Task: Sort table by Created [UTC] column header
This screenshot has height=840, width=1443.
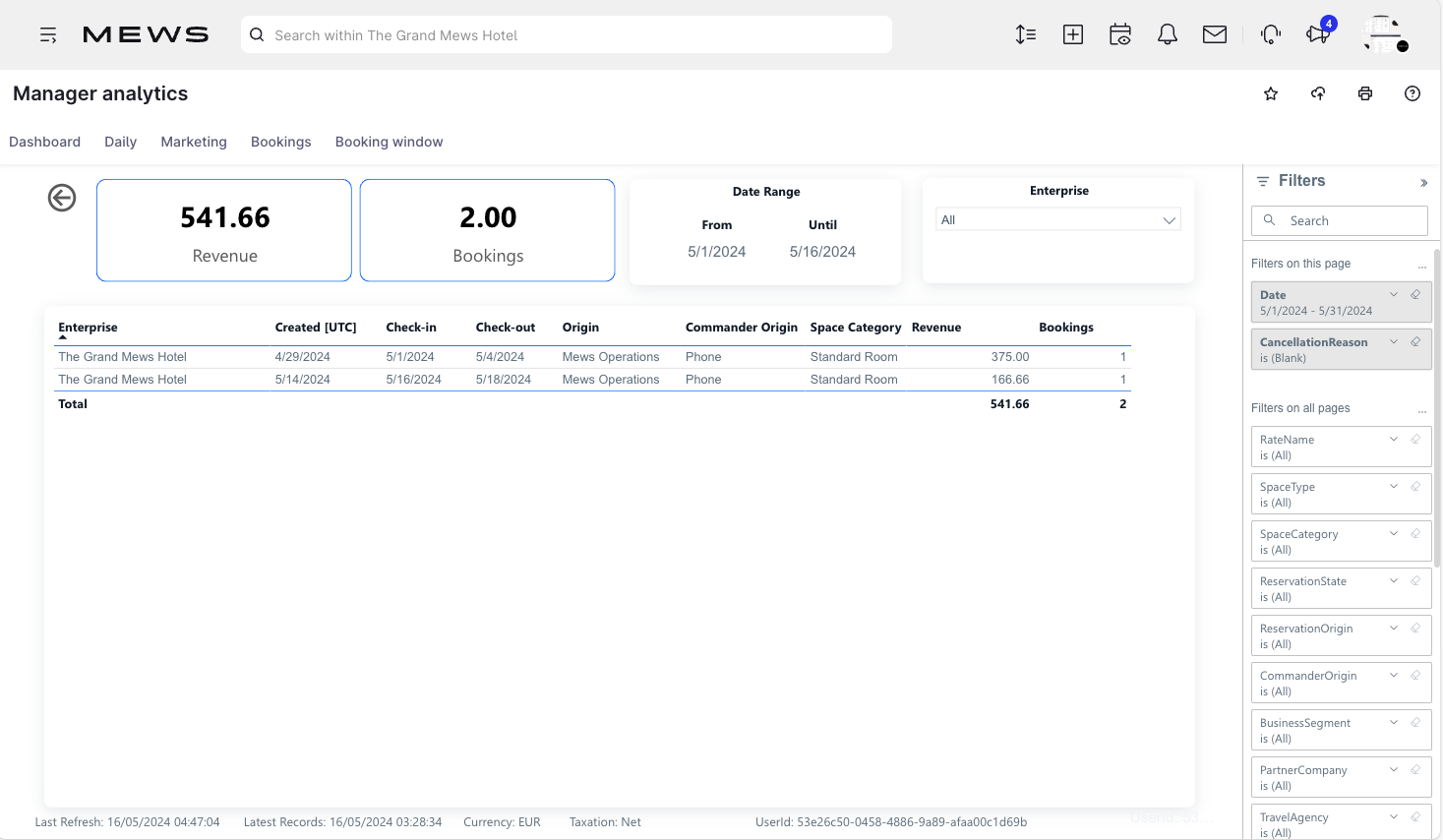Action: (316, 328)
